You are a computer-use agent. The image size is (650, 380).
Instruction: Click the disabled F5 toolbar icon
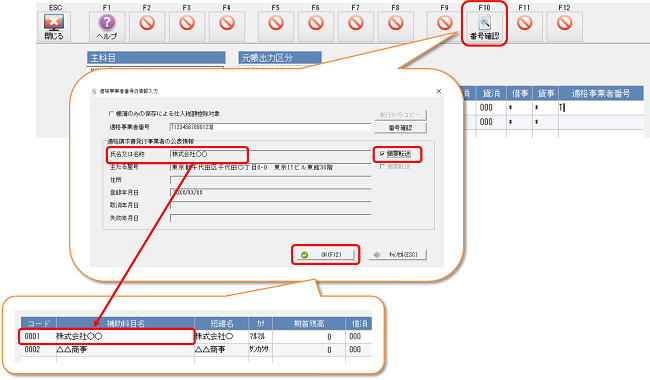pyautogui.click(x=276, y=27)
